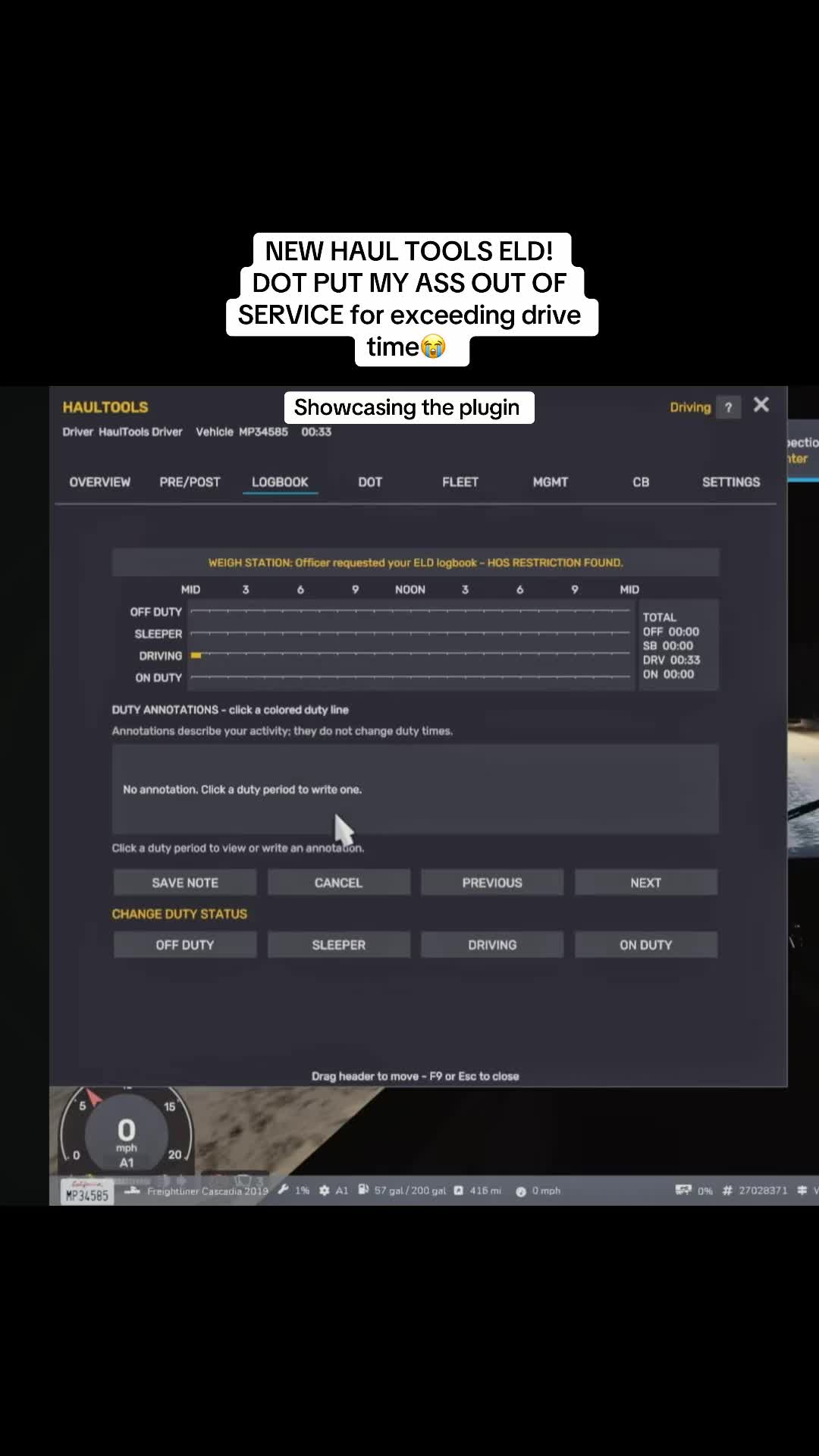This screenshot has width=819, height=1456.
Task: Change duty status to DRIVING
Action: [492, 945]
